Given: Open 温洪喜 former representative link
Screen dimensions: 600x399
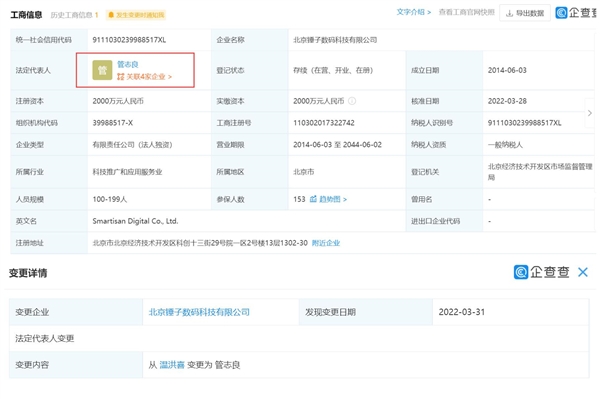Looking at the screenshot, I should 172,365.
